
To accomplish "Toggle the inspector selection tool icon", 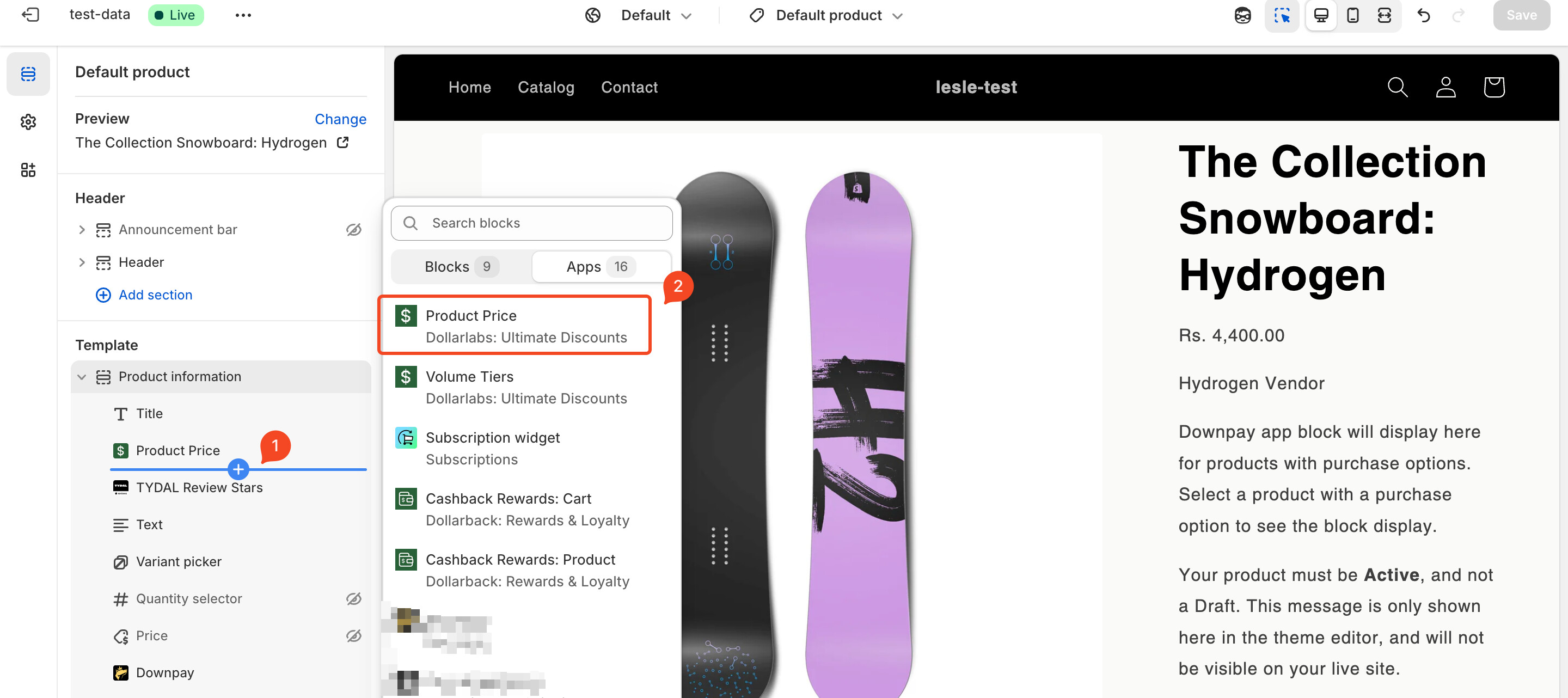I will pos(1282,15).
